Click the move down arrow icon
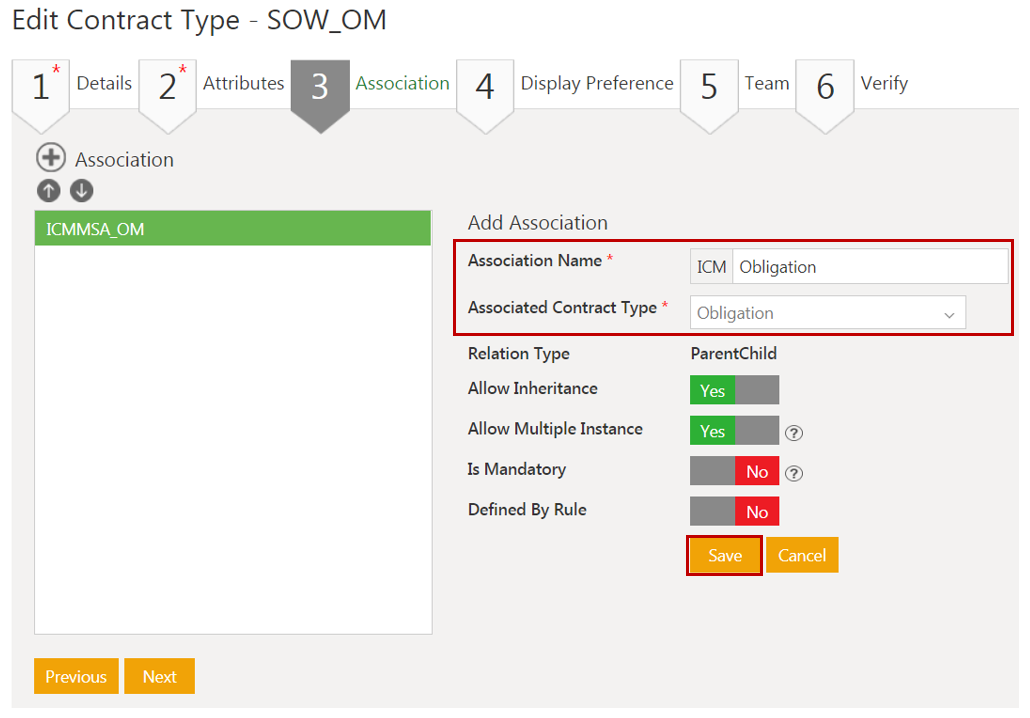The image size is (1030, 718). click(81, 191)
